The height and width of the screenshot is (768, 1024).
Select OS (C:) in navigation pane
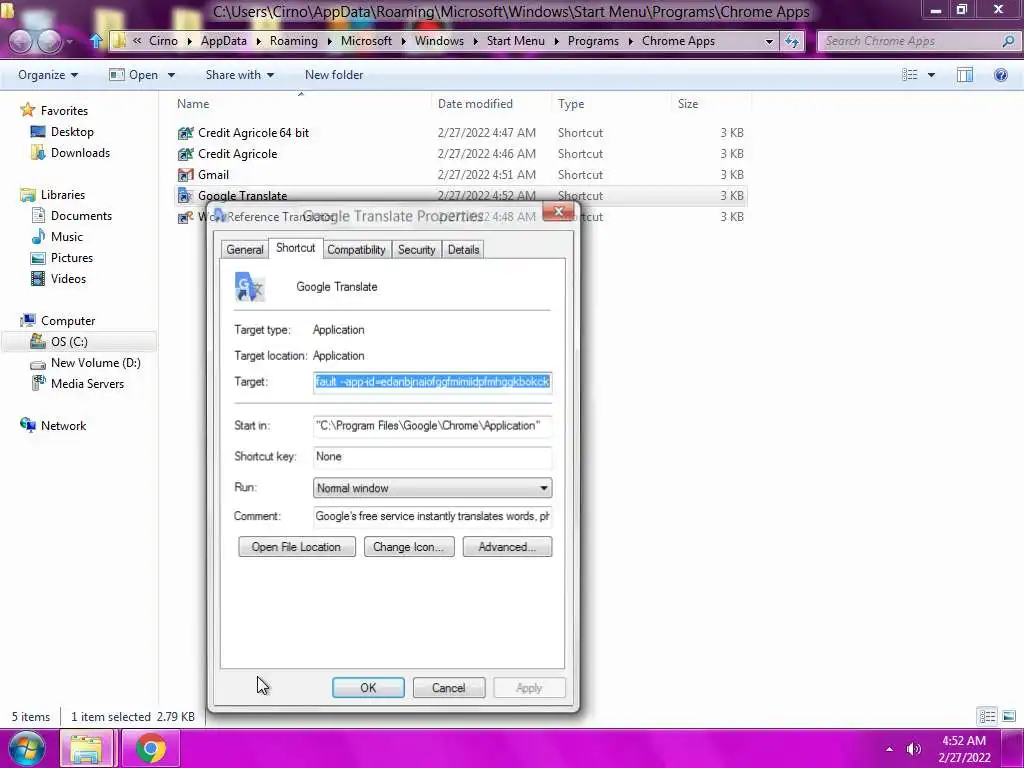tap(80, 342)
